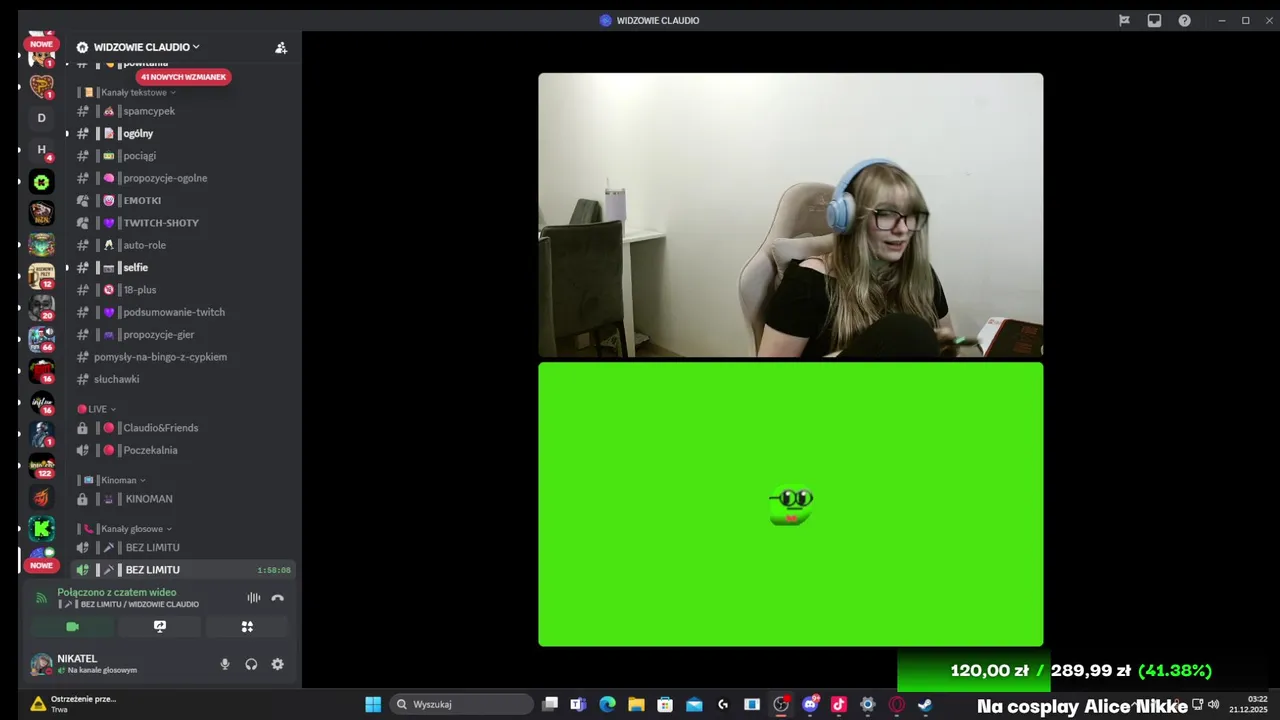Open File Explorer from taskbar

point(636,704)
